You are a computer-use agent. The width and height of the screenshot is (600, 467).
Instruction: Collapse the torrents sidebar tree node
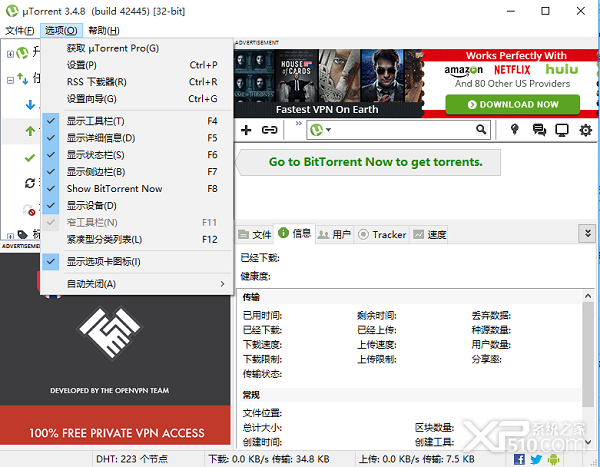(10, 80)
